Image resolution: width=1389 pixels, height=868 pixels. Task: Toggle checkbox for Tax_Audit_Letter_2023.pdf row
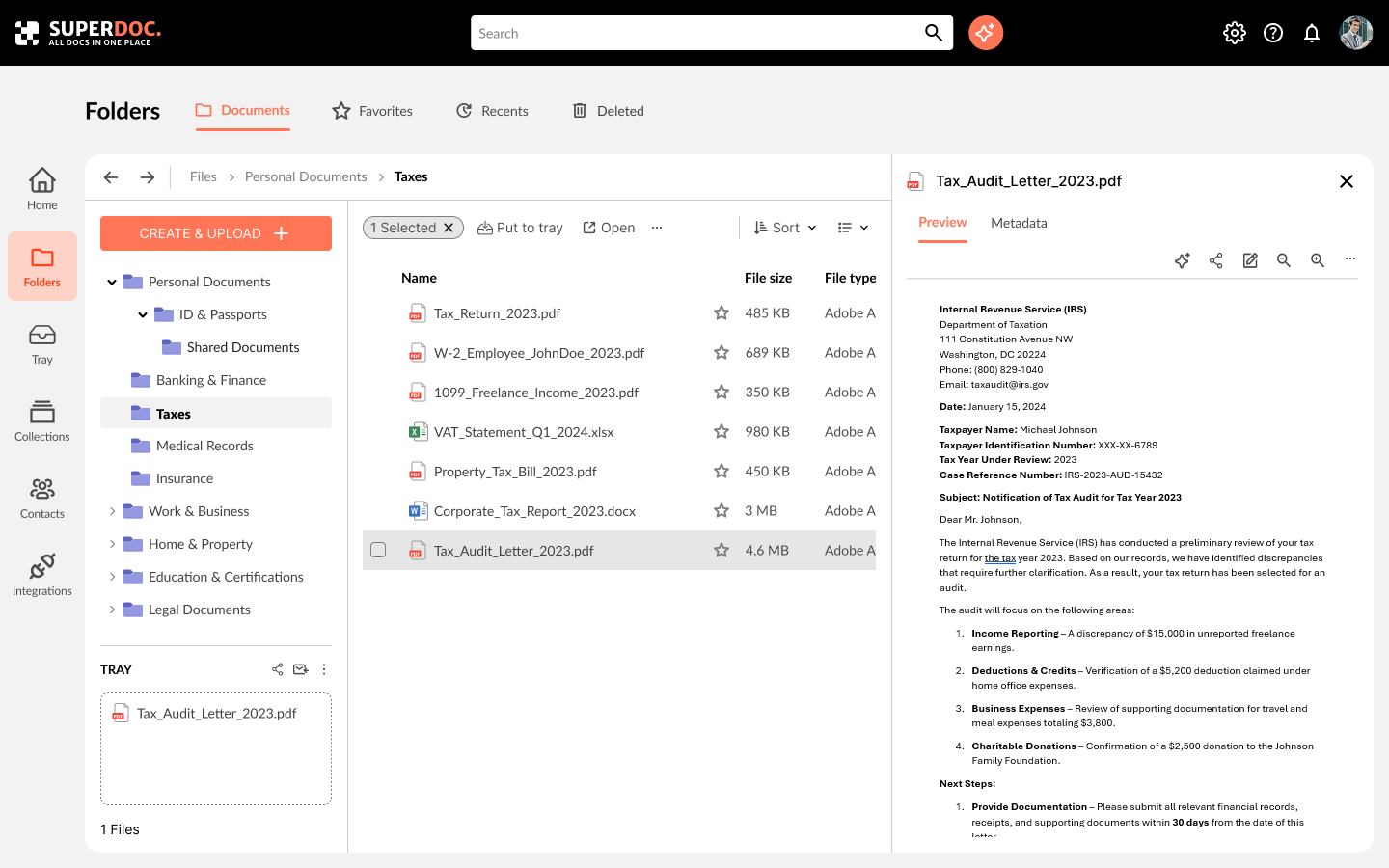coord(378,550)
